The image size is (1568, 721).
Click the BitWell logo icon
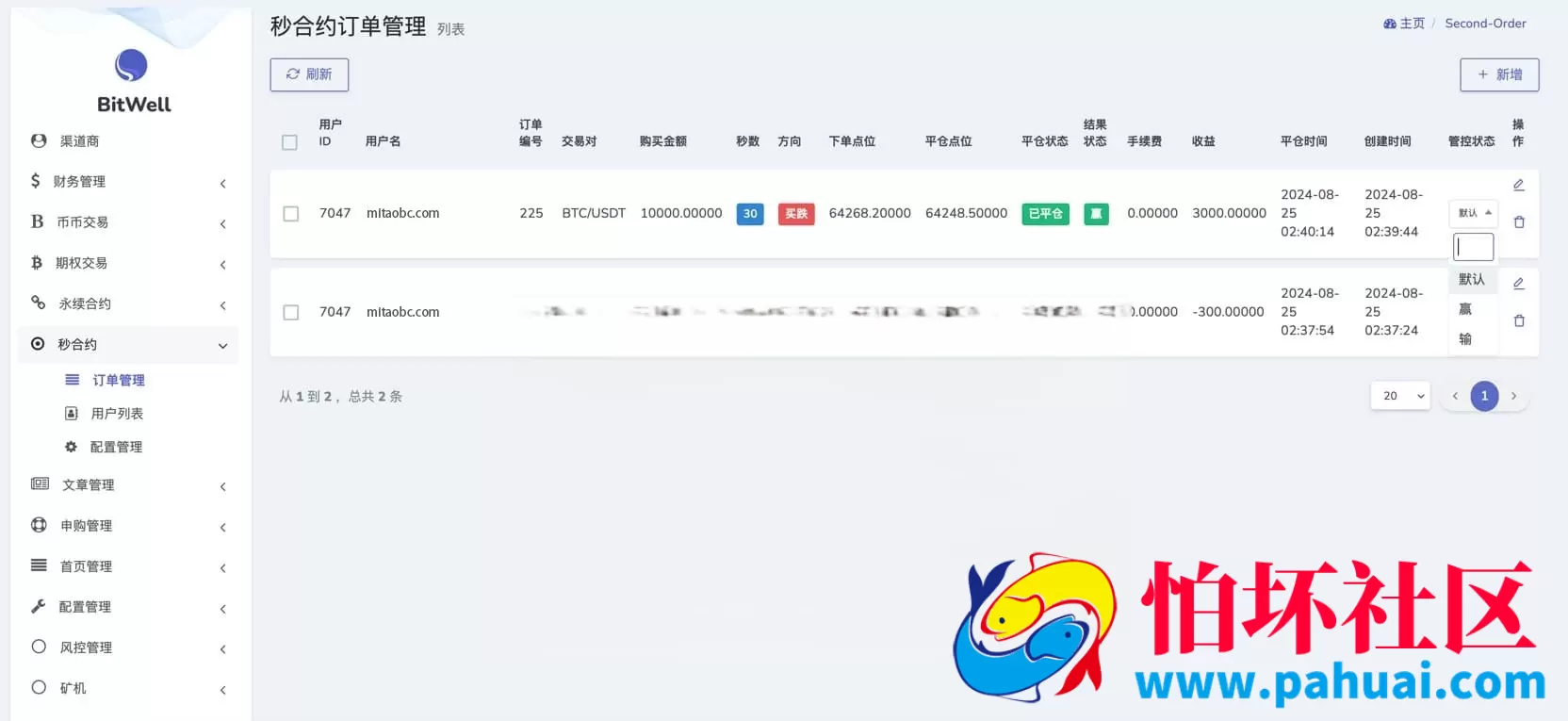131,65
